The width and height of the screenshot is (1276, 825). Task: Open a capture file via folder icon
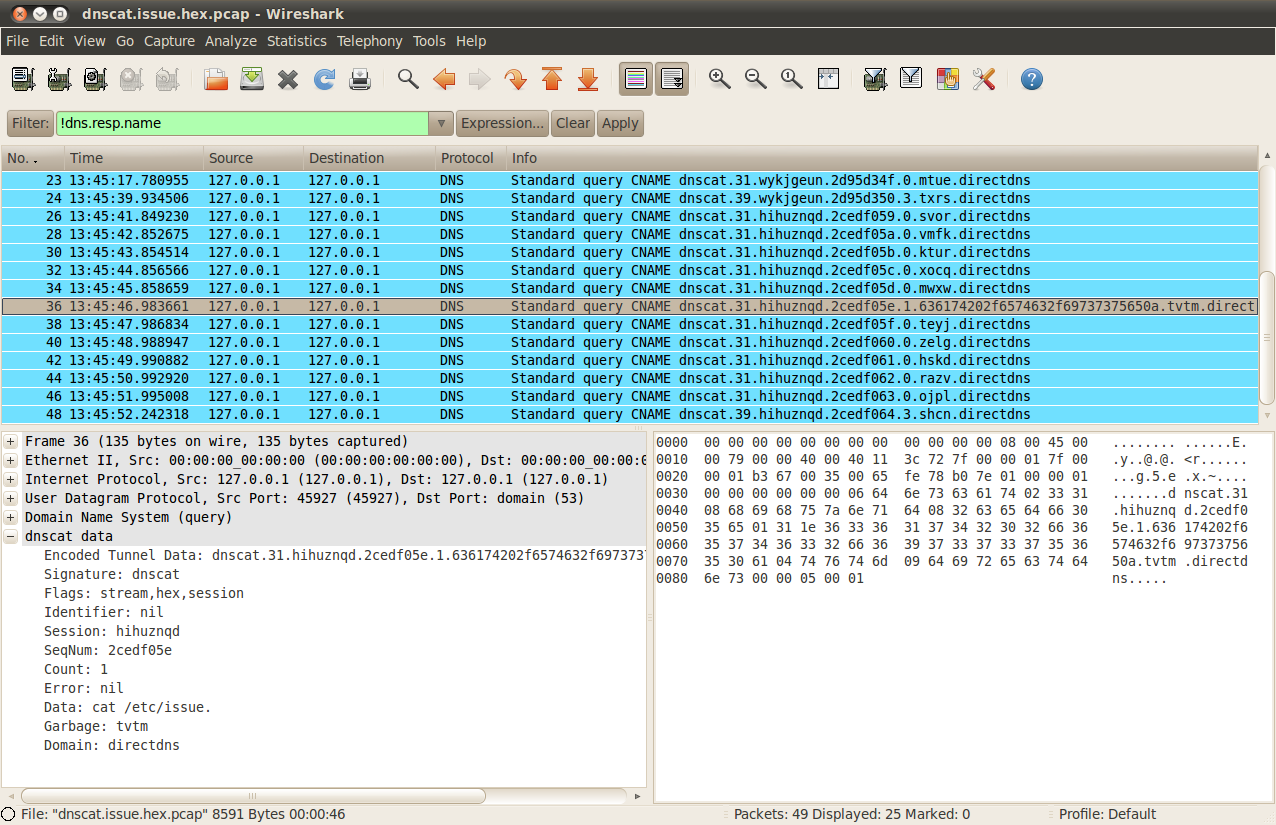tap(216, 79)
